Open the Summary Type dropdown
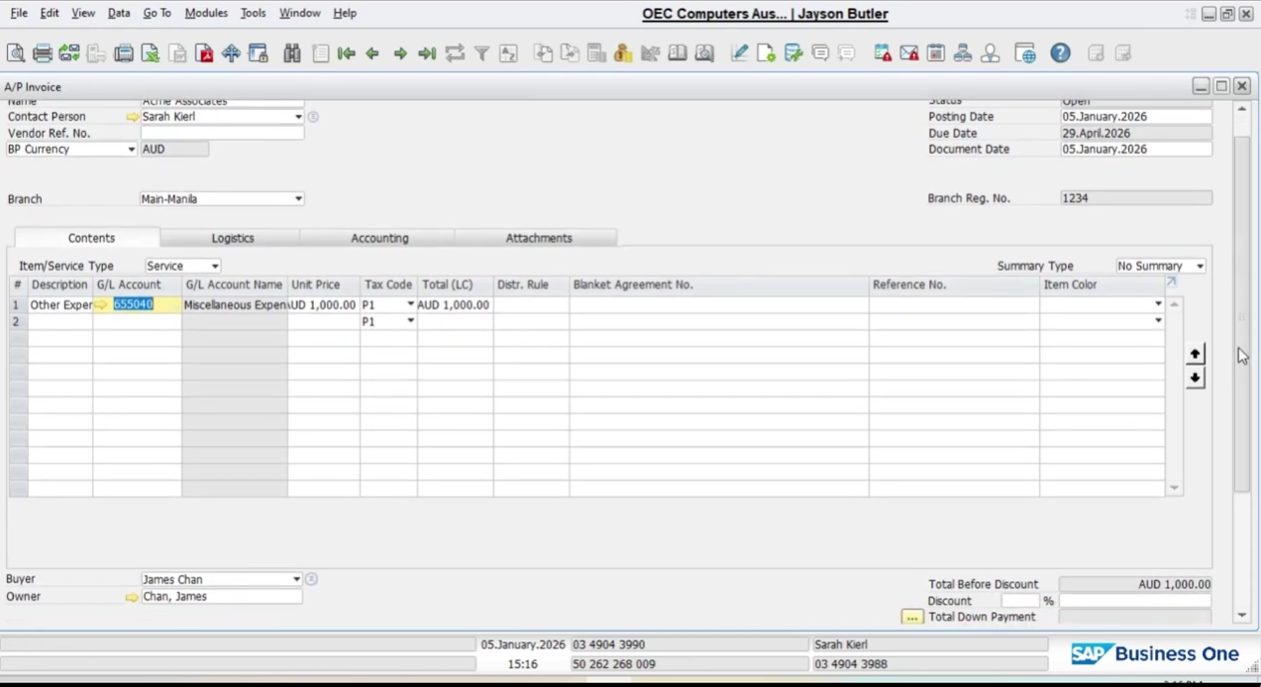Viewport: 1261px width, 687px height. click(1199, 267)
